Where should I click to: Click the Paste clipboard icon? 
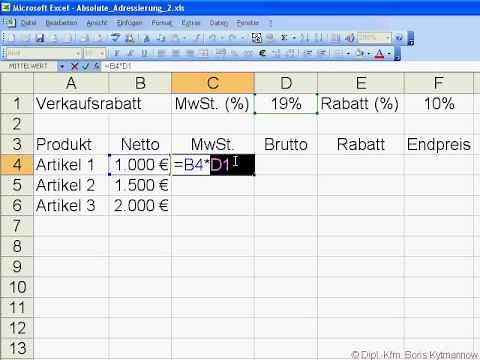[175, 38]
